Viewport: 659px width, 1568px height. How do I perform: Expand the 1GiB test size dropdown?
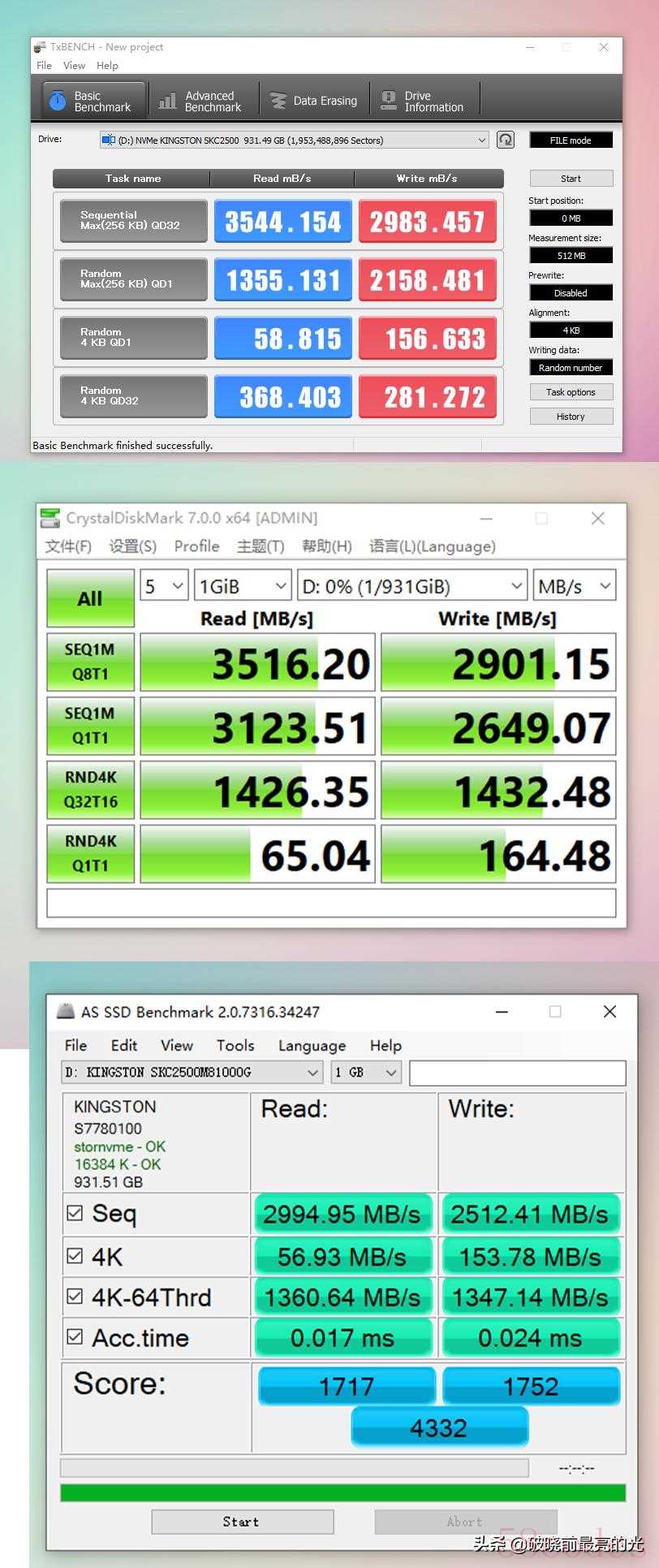(243, 586)
